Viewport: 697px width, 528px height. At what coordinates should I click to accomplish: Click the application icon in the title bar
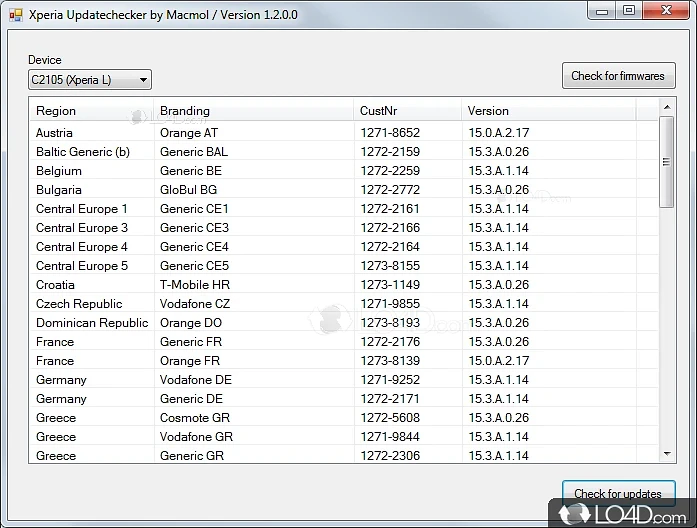click(16, 16)
